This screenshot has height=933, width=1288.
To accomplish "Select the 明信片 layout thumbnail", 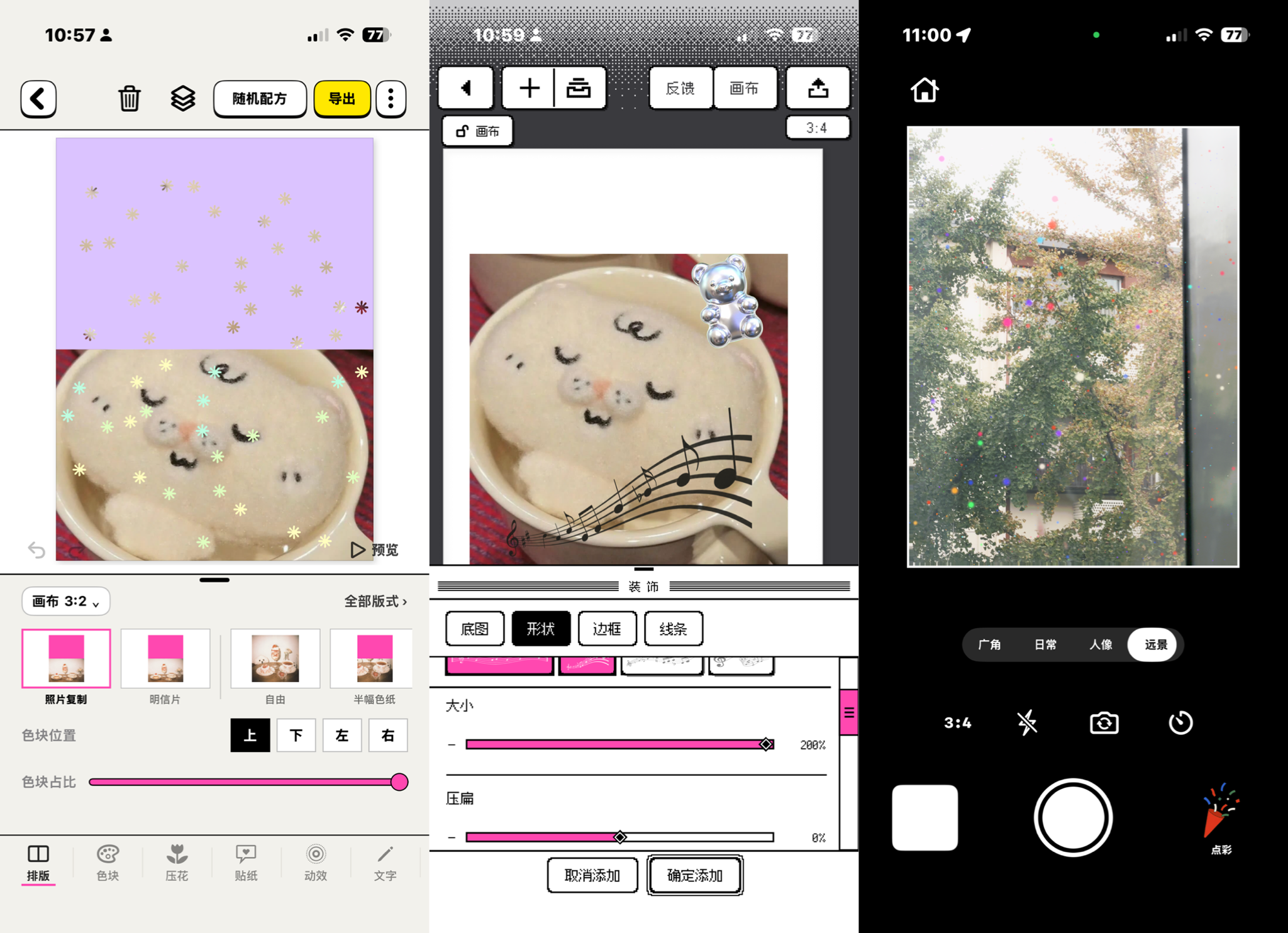I will [x=165, y=658].
